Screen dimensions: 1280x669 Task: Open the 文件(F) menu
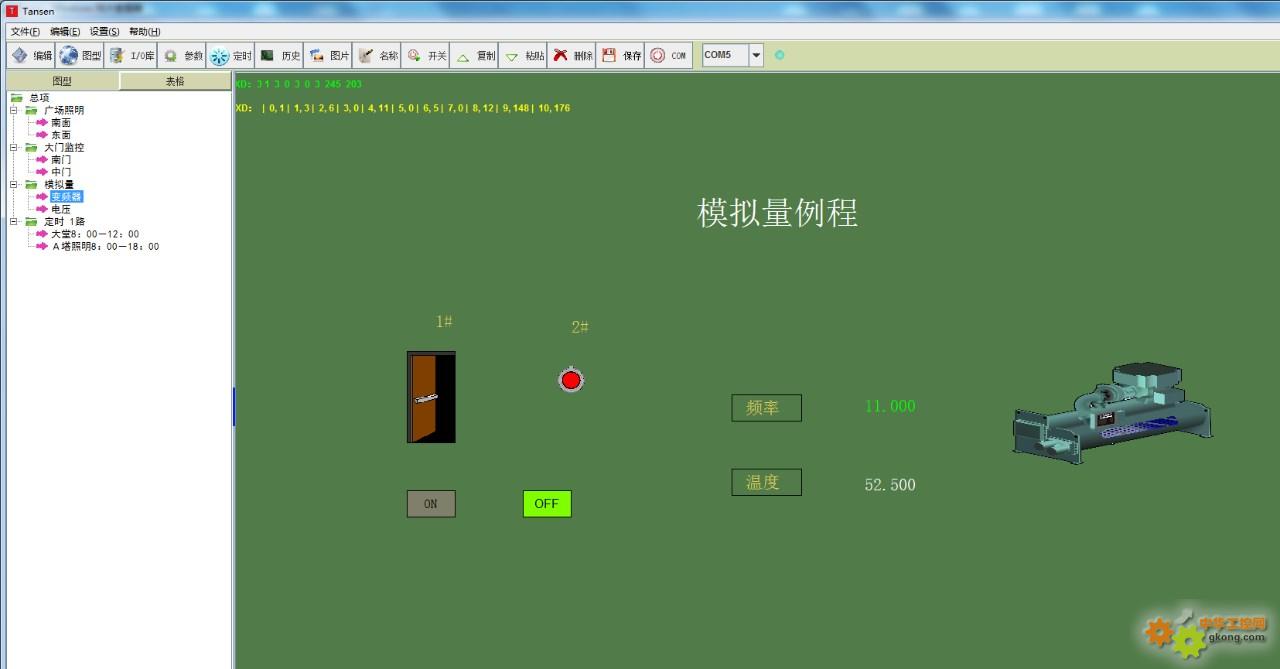pos(25,31)
